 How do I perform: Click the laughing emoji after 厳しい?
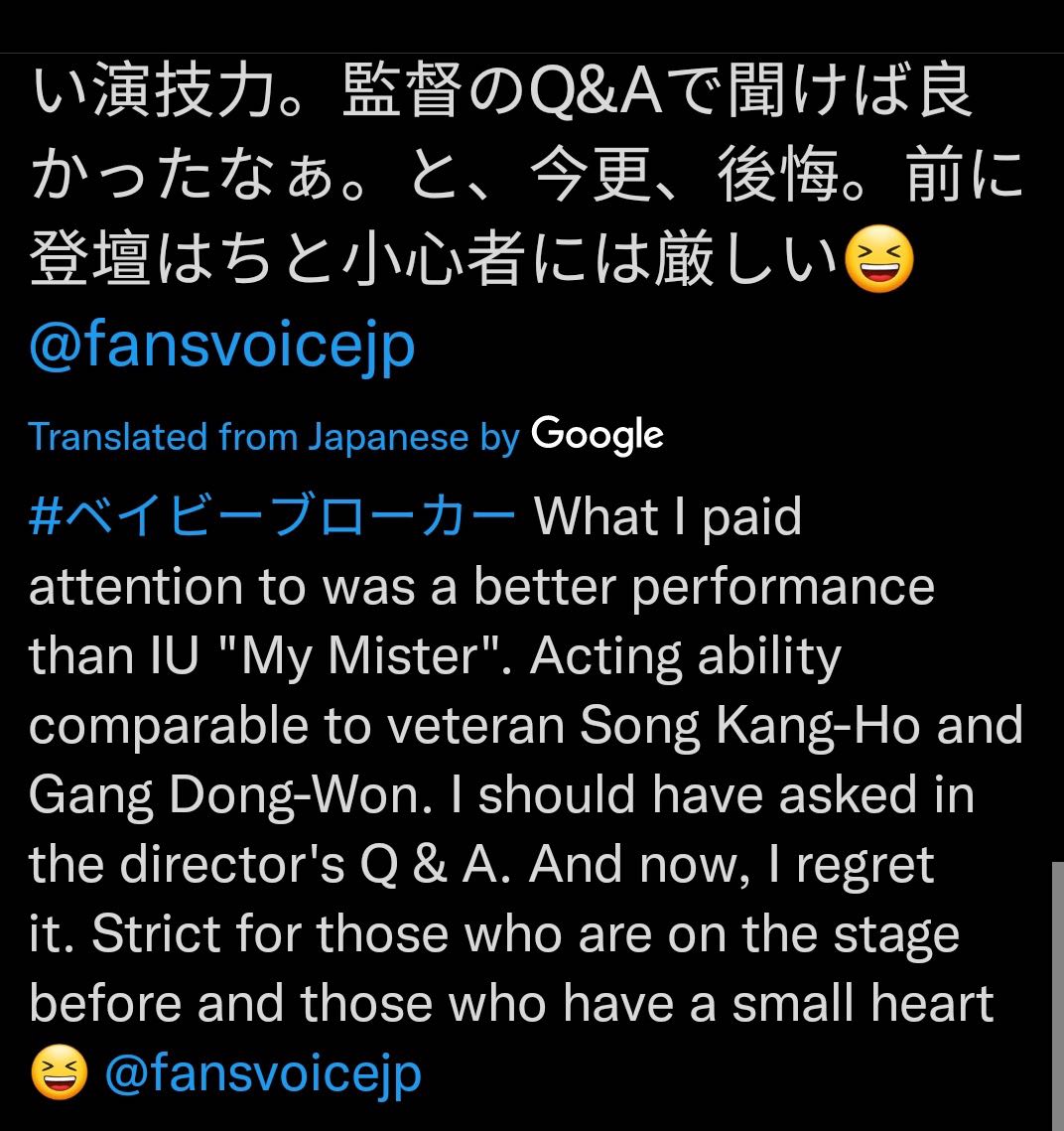click(x=878, y=259)
